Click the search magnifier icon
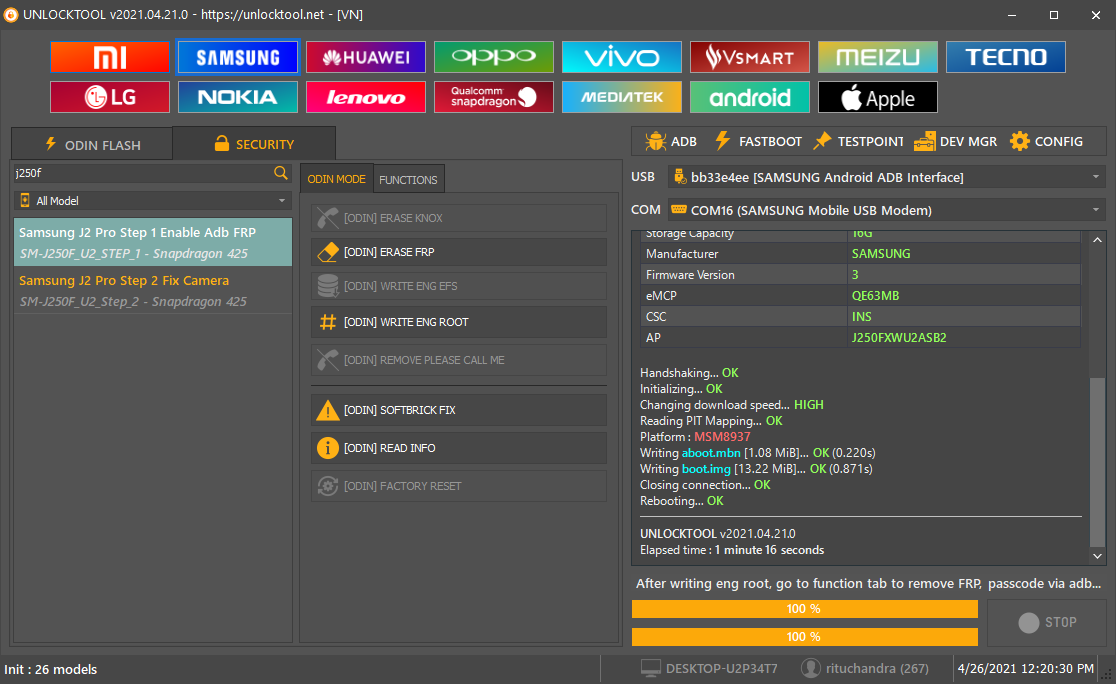1116x684 pixels. (281, 172)
